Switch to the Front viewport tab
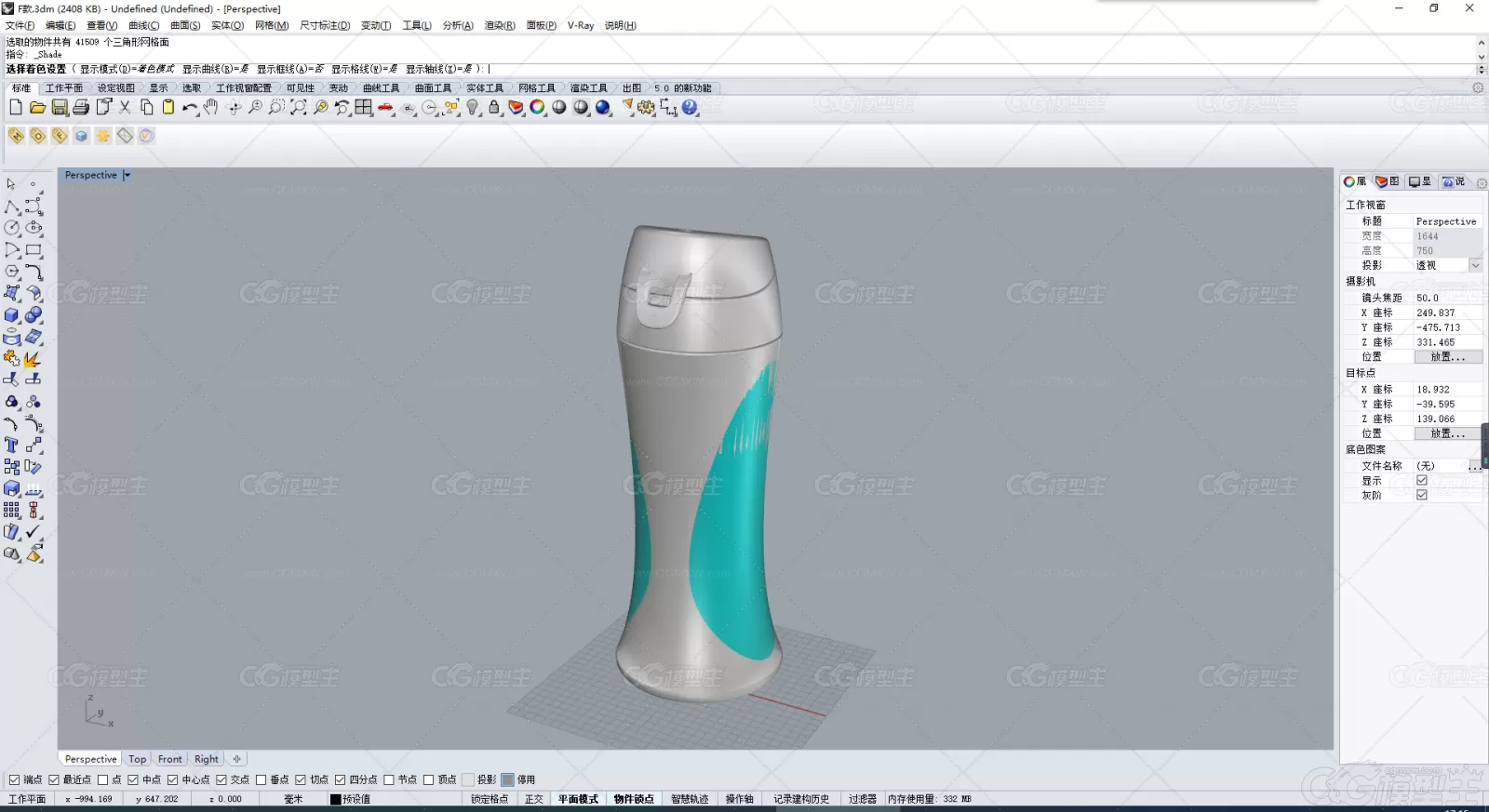Image resolution: width=1489 pixels, height=812 pixels. coord(169,759)
